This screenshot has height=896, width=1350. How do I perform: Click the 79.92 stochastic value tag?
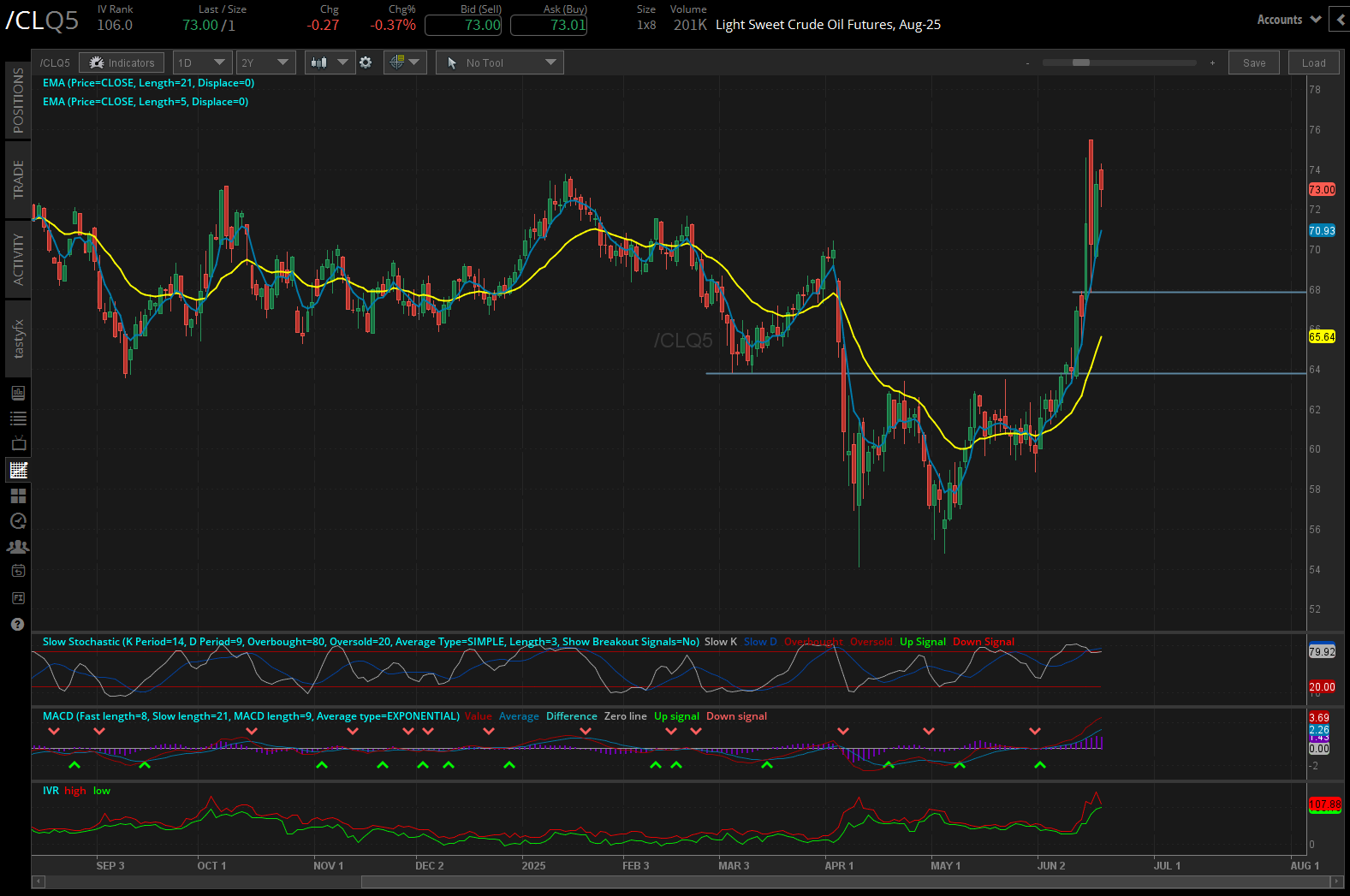coord(1322,651)
